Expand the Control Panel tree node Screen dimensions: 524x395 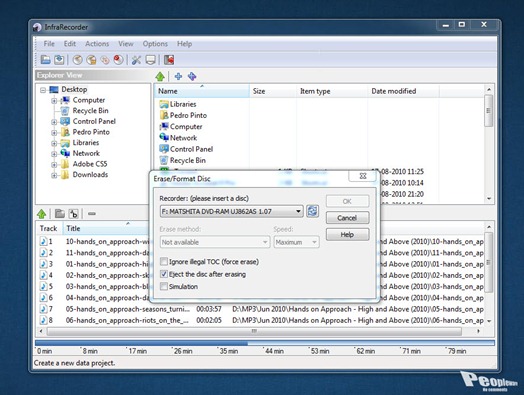[x=54, y=122]
